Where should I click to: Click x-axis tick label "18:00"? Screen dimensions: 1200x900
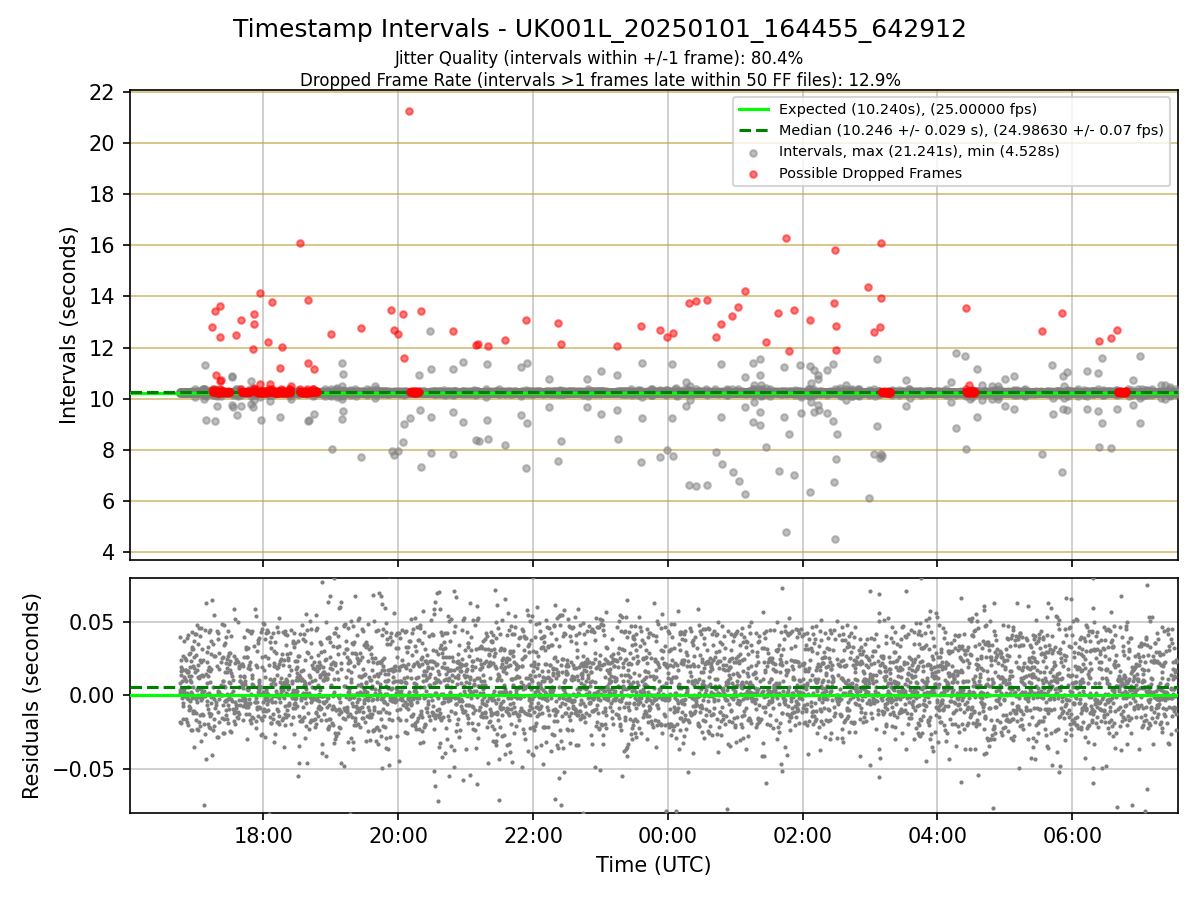(263, 836)
